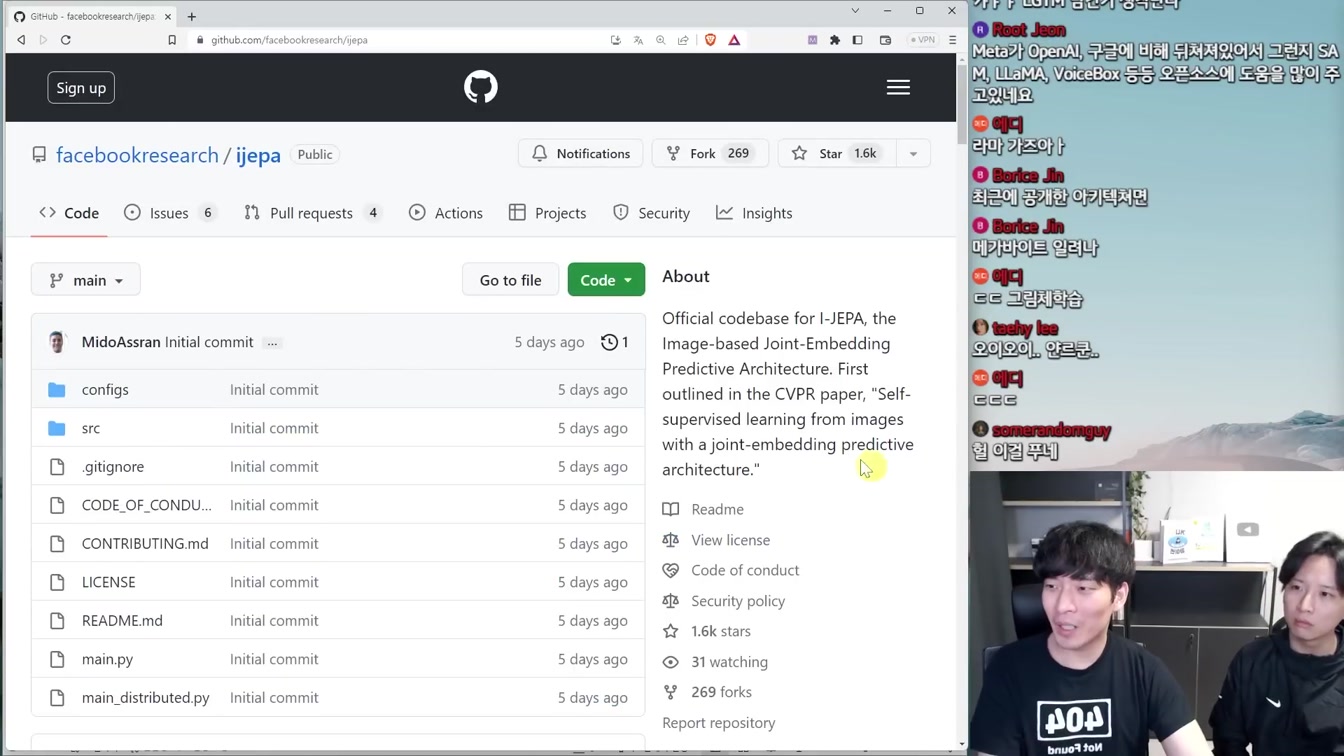
Task: Open the CODE_OF_CONDU... file
Action: (147, 505)
